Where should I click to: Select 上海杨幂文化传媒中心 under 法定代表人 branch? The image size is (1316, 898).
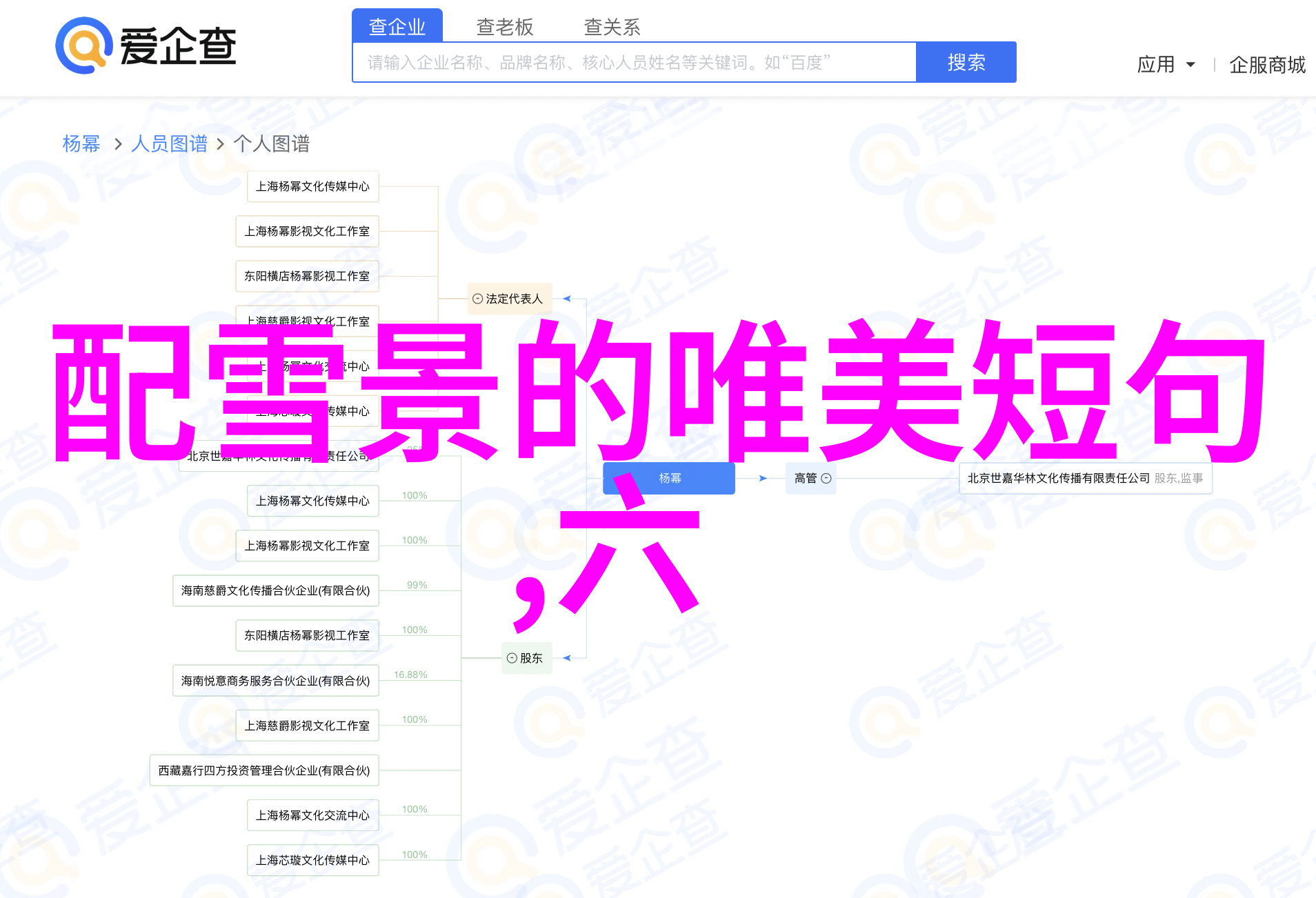point(313,186)
